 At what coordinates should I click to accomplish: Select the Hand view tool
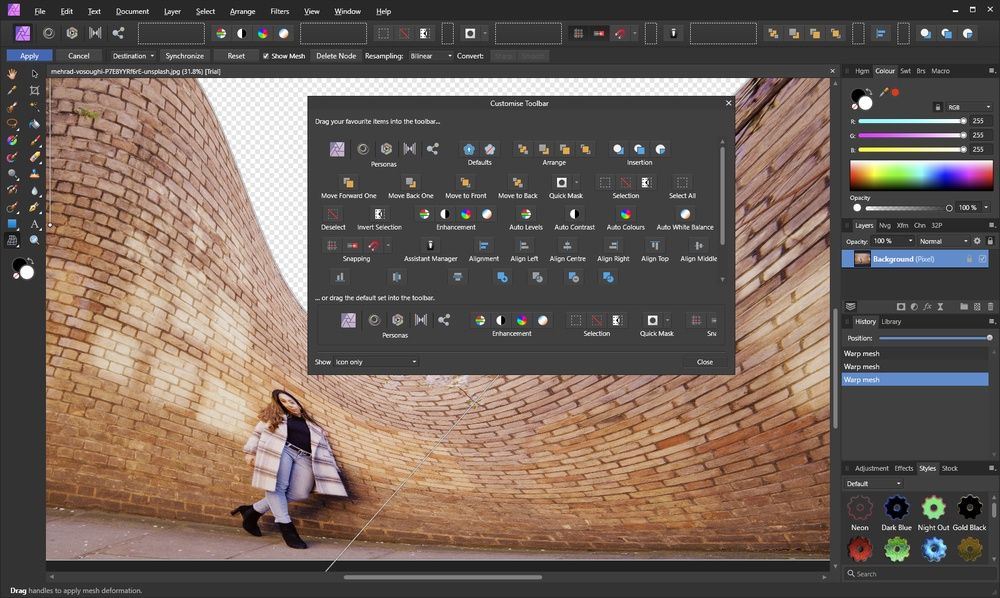[x=11, y=74]
